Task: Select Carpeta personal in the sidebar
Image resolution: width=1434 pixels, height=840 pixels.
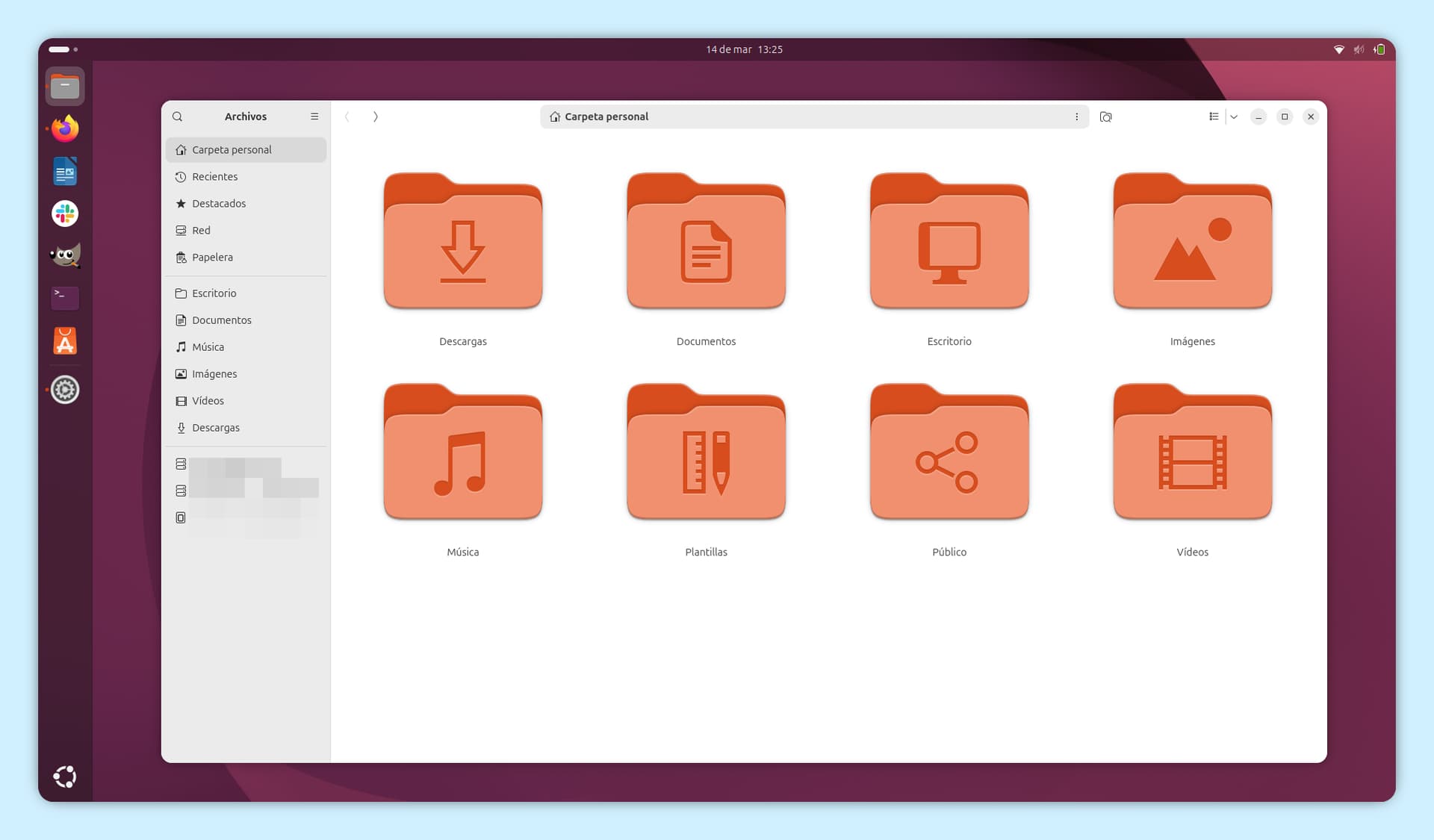Action: pos(246,149)
